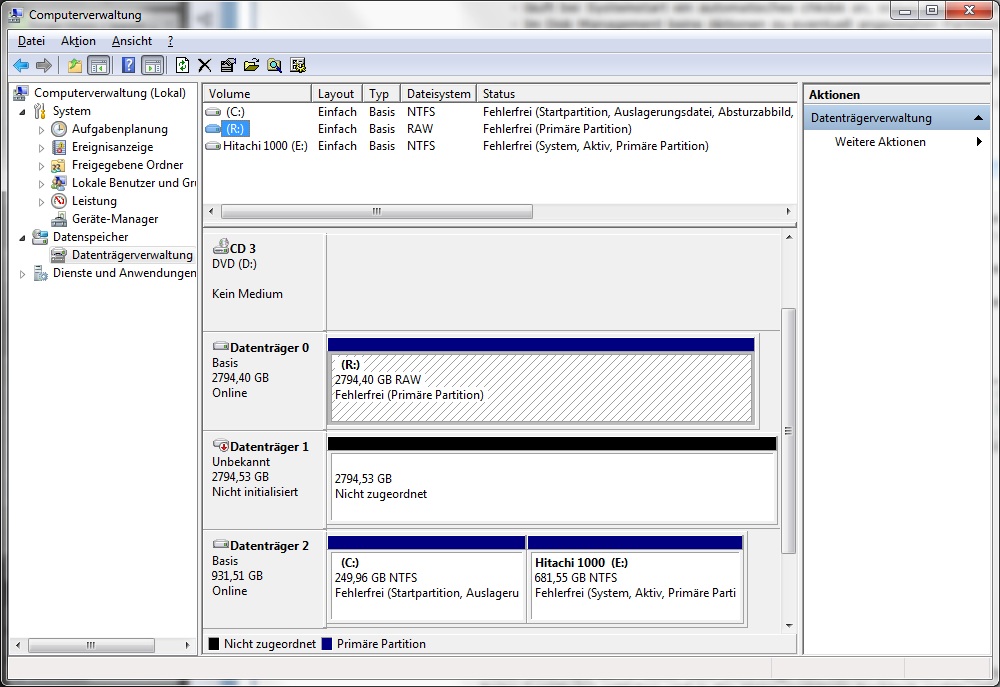1000x687 pixels.
Task: Collapse the Datenträgerverwaltung actions section
Action: click(978, 118)
